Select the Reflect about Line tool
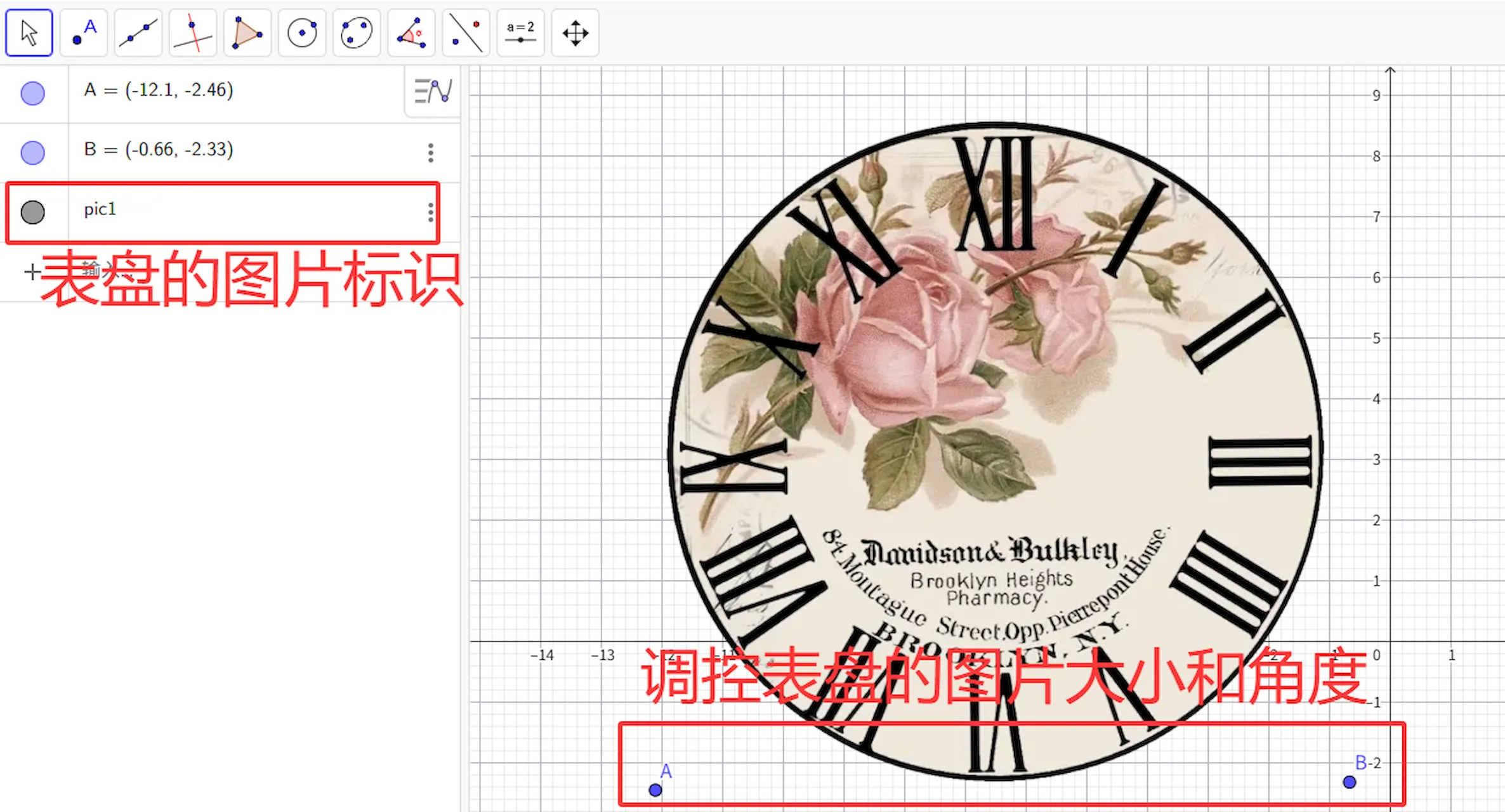1505x812 pixels. [466, 33]
